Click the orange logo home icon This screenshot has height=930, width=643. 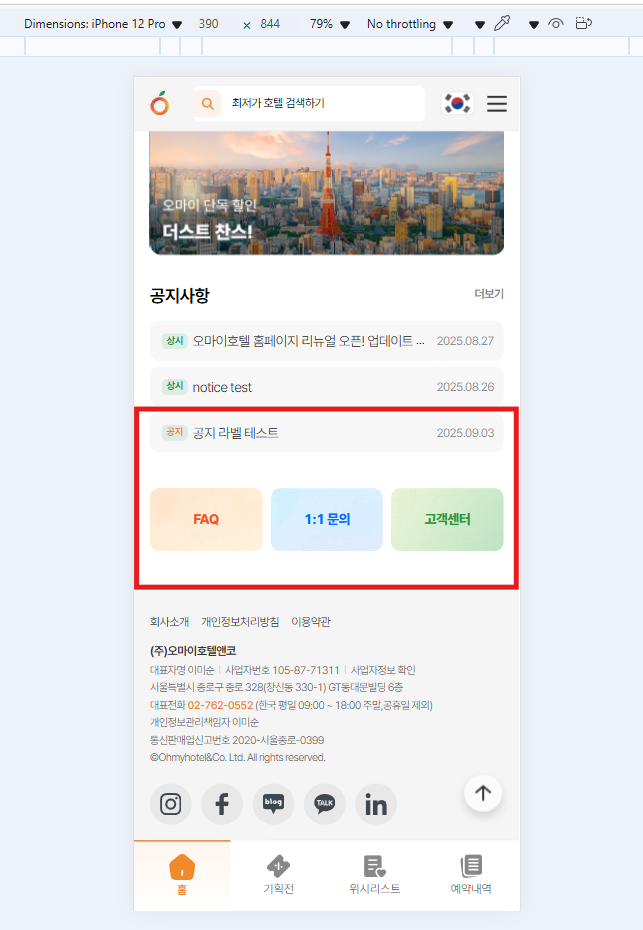click(160, 103)
